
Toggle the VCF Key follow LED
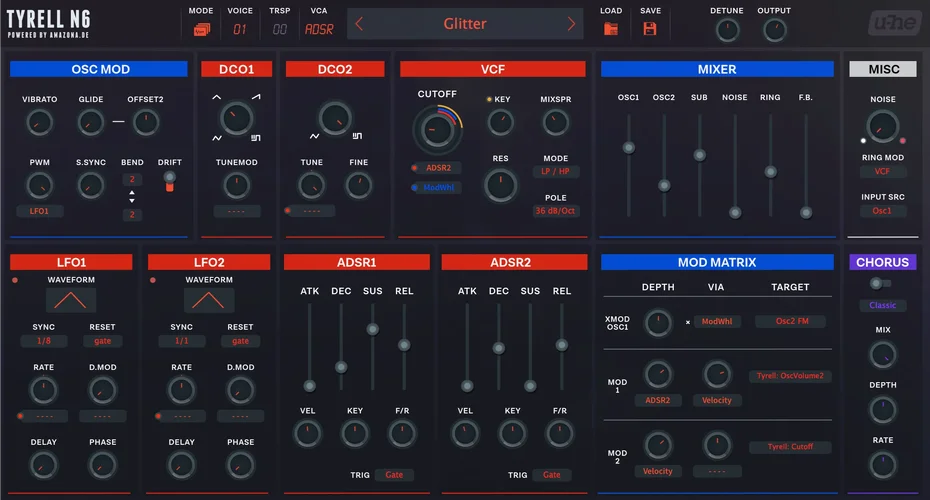(x=490, y=100)
